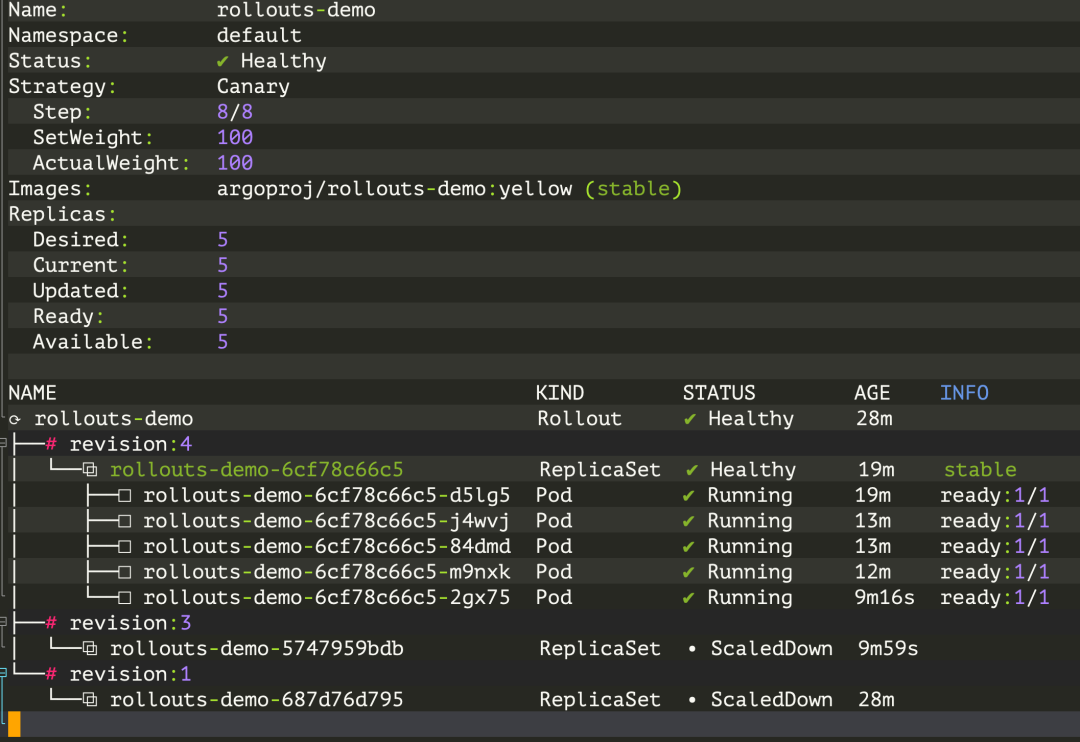The image size is (1080, 742).
Task: Click the bullet dot before ScaledDown for 687d76d795
Action: tap(692, 699)
